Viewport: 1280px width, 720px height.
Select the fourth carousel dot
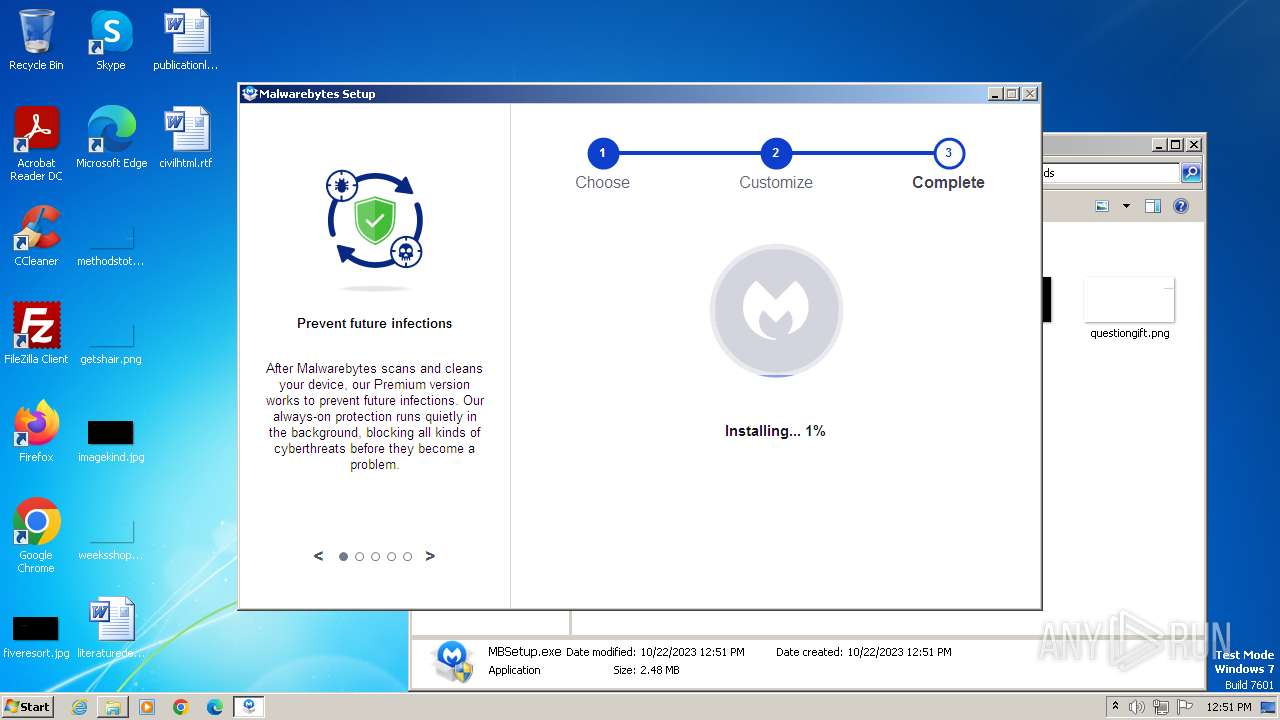[x=392, y=557]
